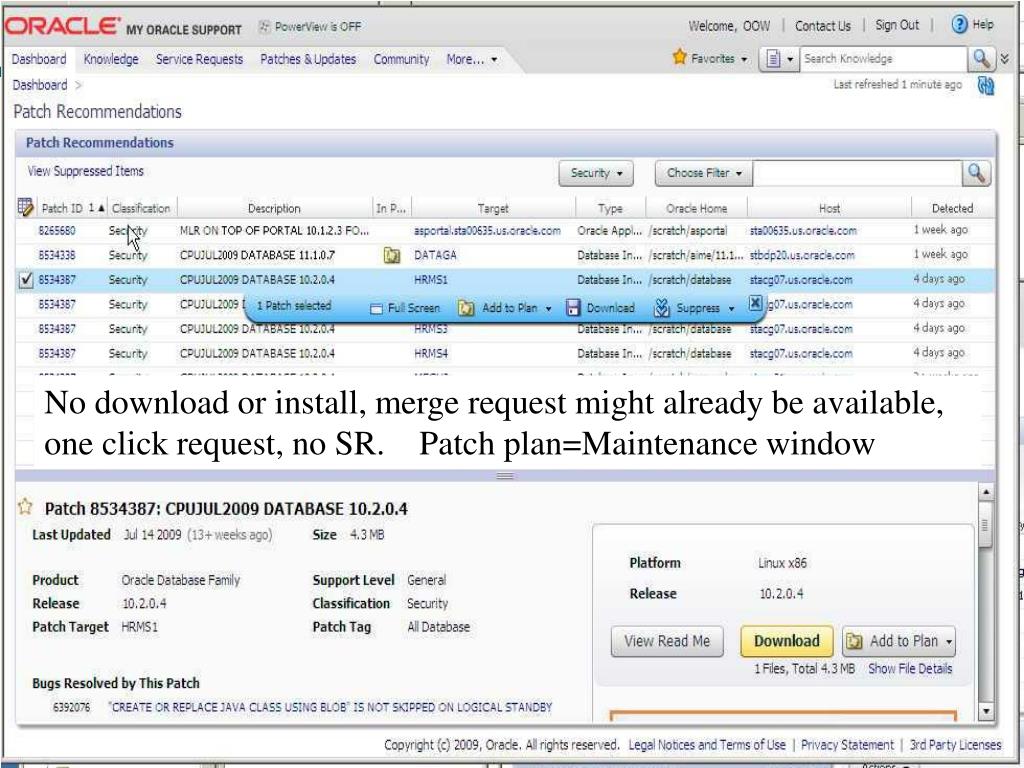
Task: Click the In Plan folder icon in DATAGA row
Action: (391, 255)
